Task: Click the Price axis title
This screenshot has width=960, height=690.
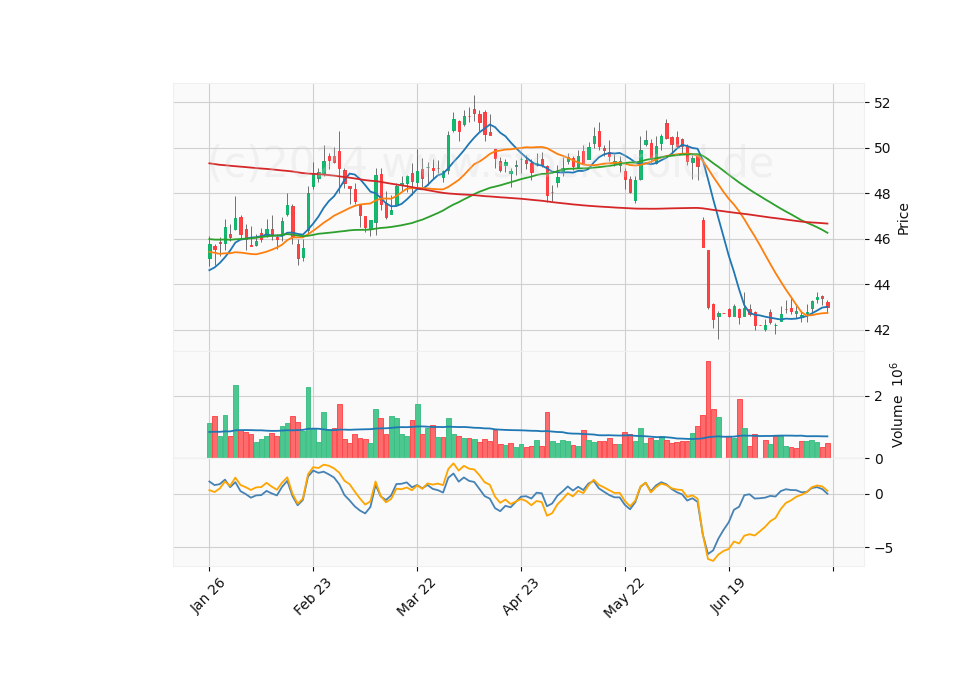Action: 903,219
